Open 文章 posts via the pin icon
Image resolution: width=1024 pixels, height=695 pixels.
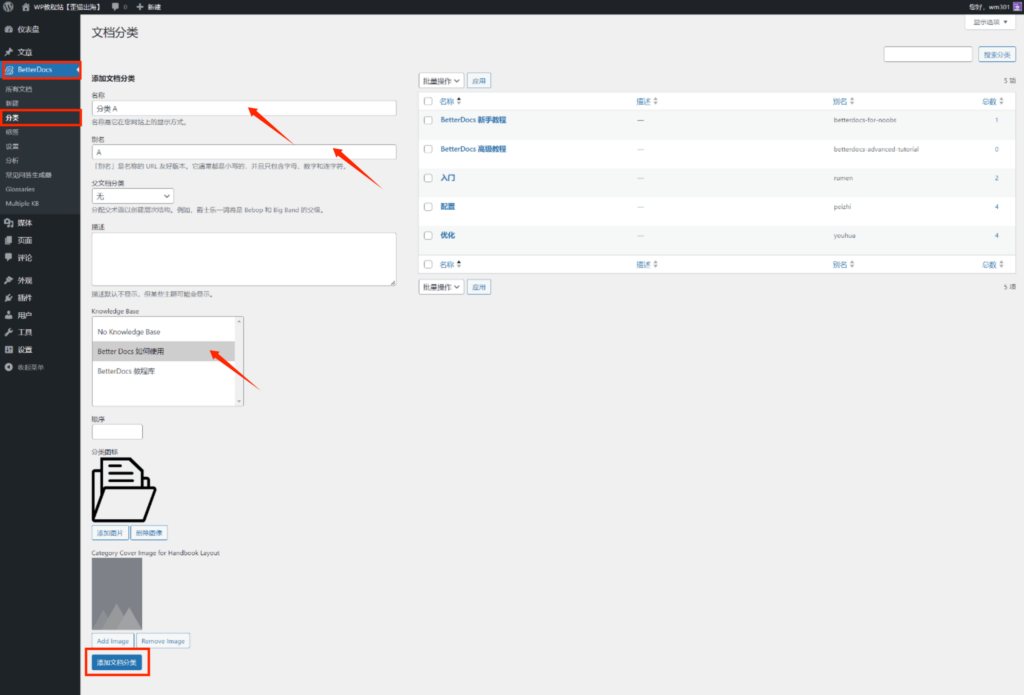(x=8, y=52)
